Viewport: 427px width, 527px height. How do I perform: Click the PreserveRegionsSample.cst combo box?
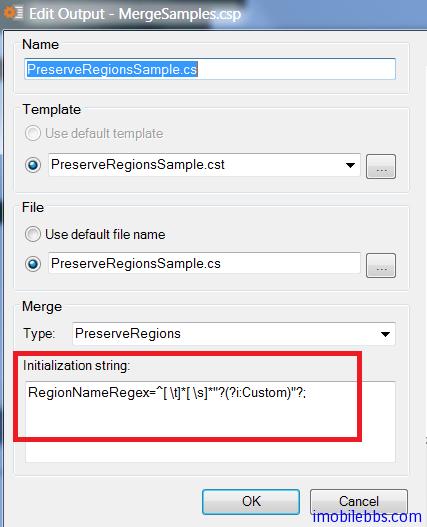coord(204,165)
